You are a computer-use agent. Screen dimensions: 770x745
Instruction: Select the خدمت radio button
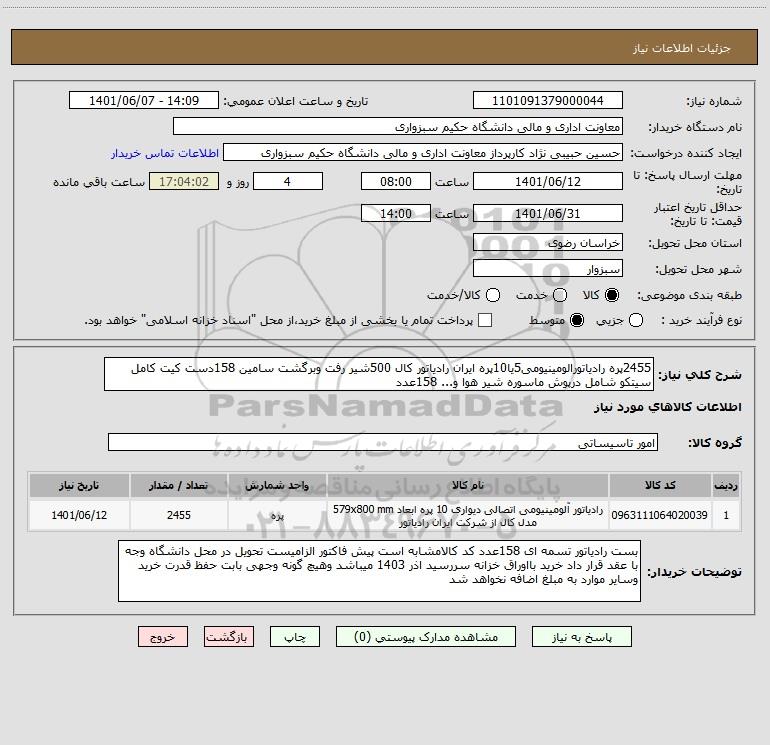click(560, 295)
